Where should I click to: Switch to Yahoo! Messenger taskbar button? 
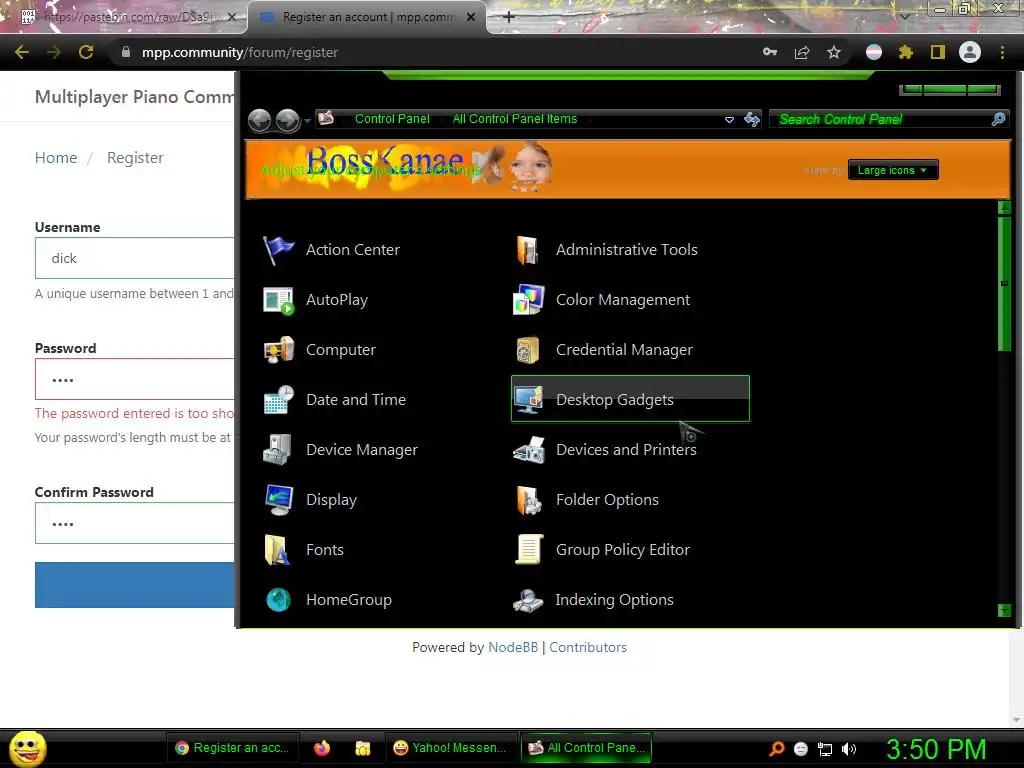point(451,748)
